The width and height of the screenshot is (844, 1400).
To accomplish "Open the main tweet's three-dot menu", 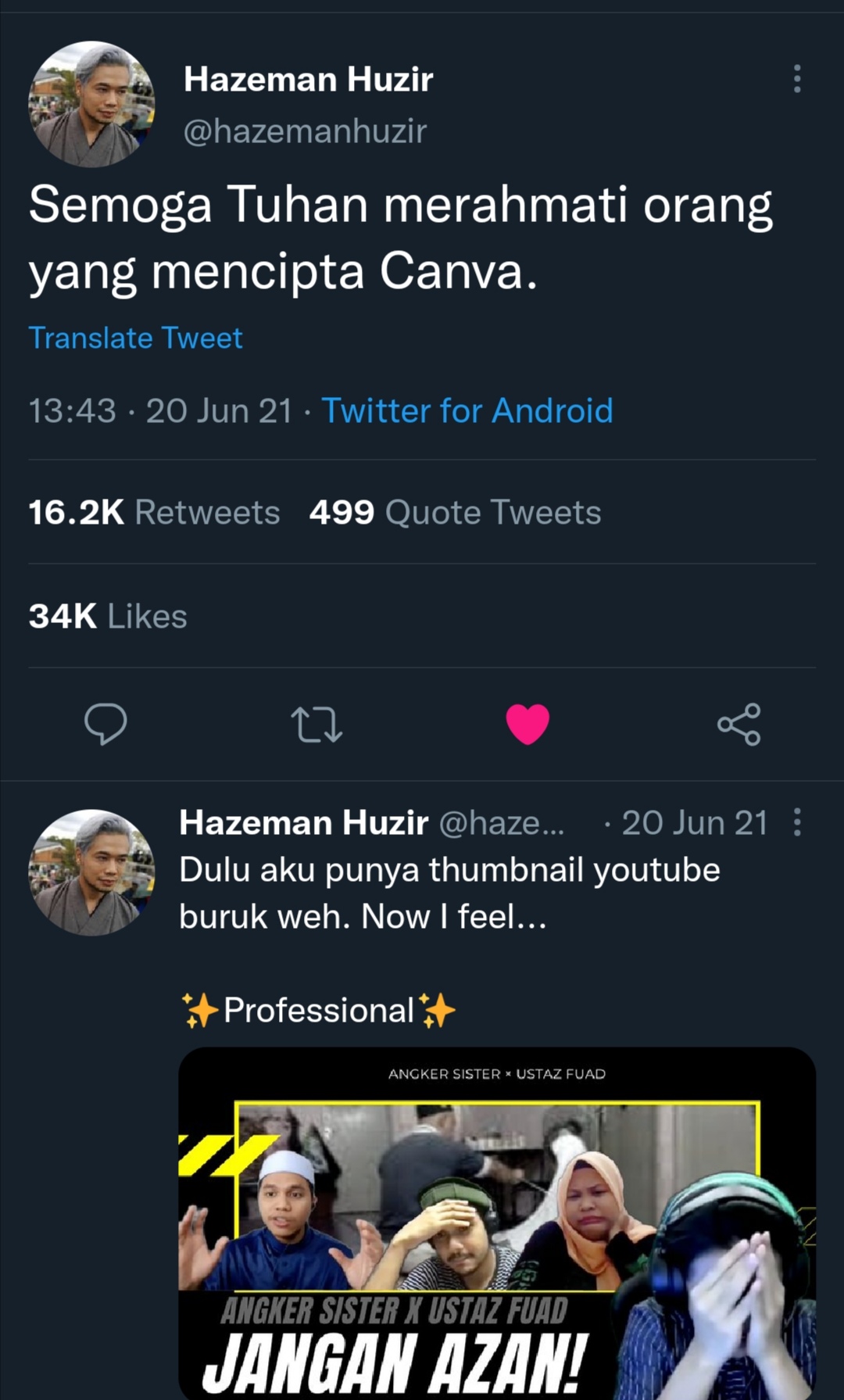I will pos(797,79).
